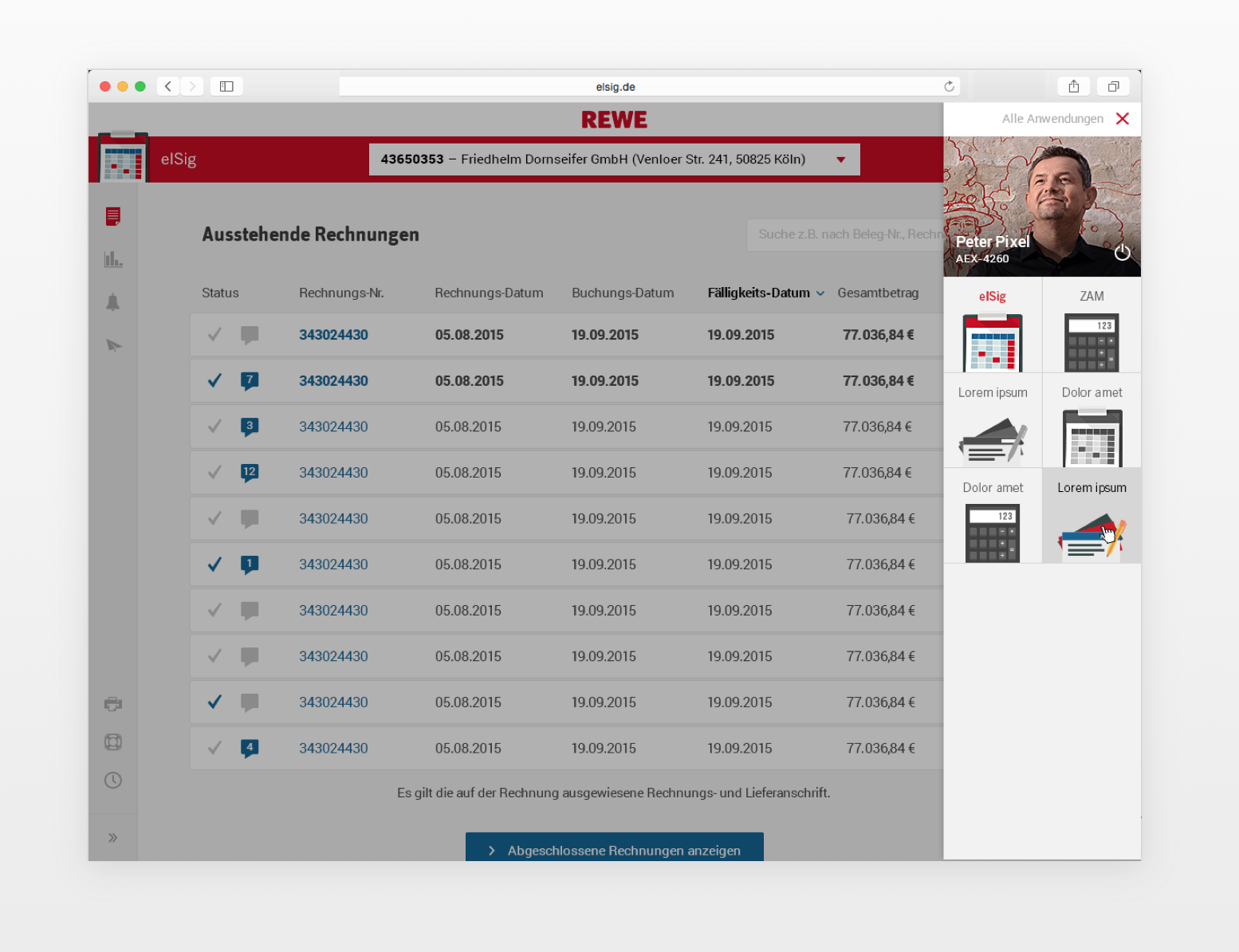
Task: Sort by Buchungs-Datum column header
Action: 623,293
